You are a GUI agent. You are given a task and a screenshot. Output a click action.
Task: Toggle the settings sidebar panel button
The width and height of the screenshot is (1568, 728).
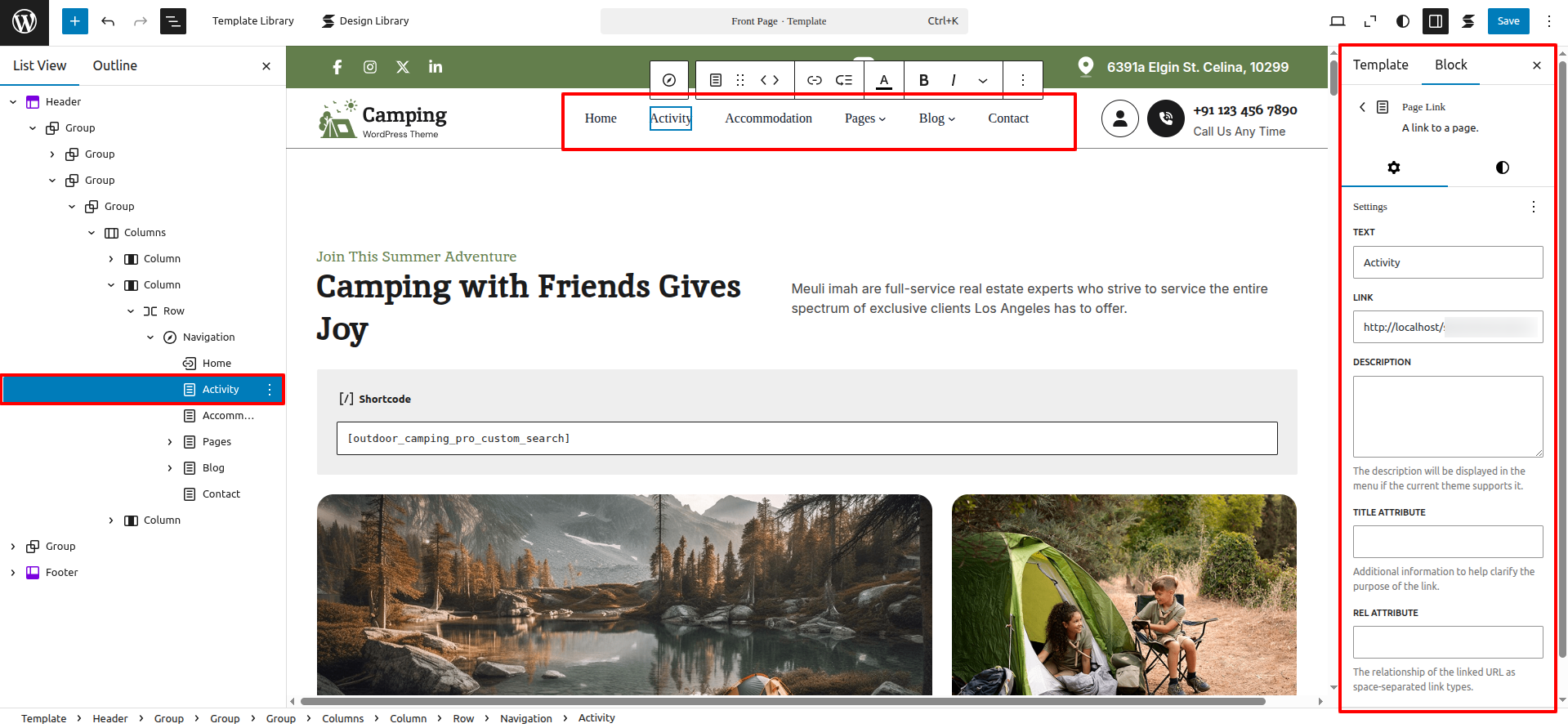[1435, 21]
